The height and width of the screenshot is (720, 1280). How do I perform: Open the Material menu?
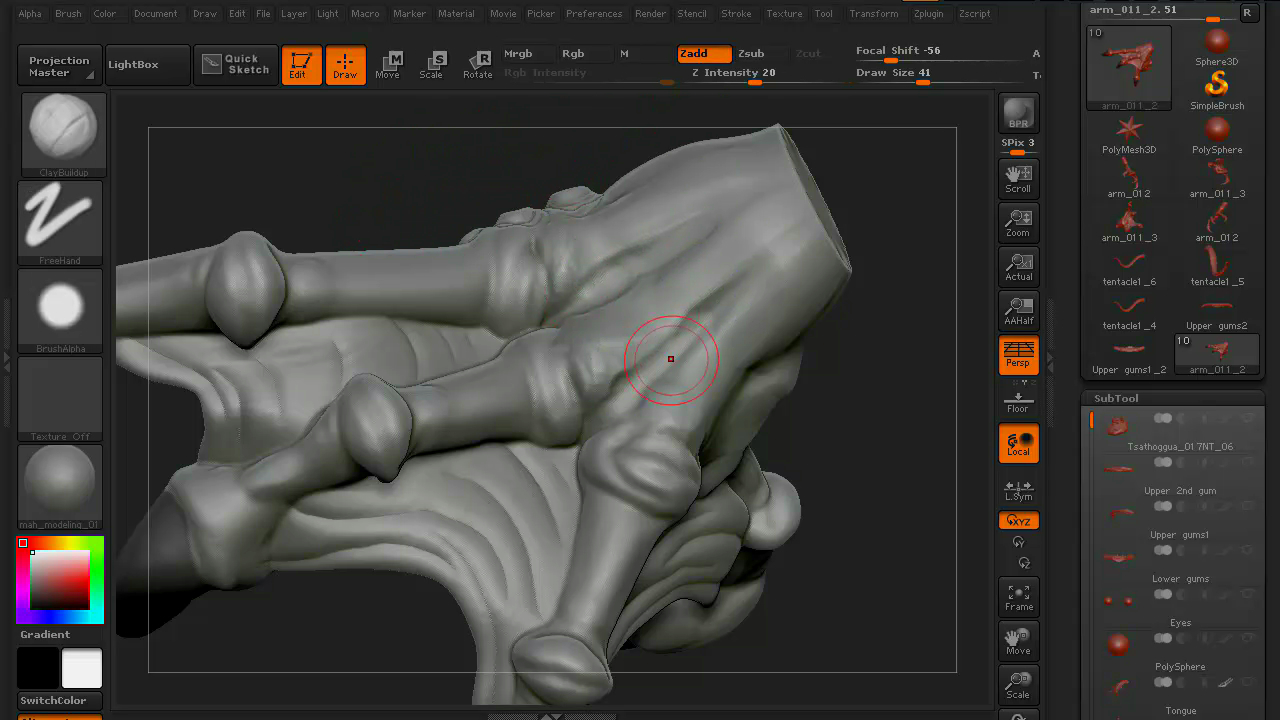click(x=456, y=14)
